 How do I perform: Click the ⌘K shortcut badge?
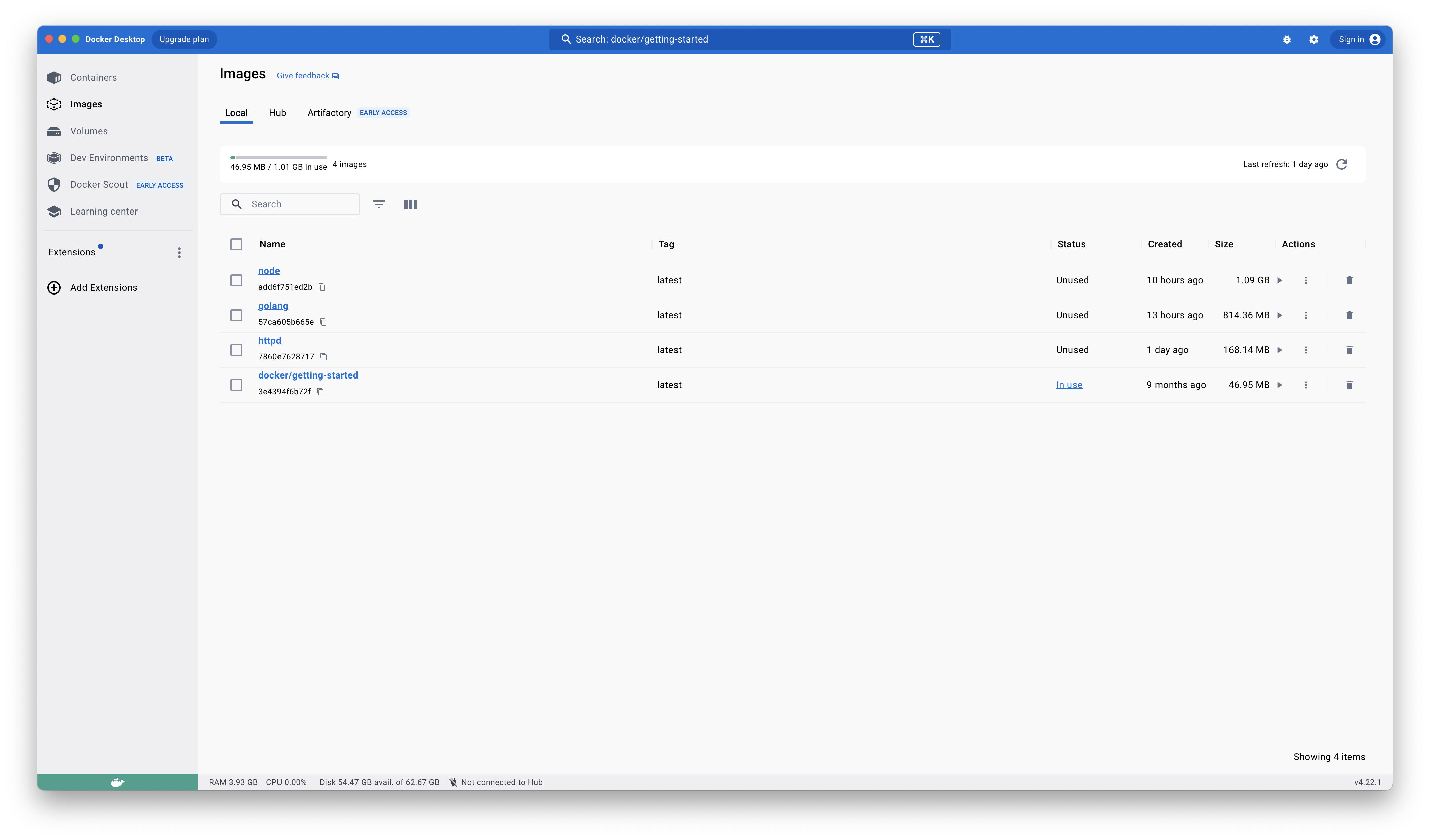click(x=926, y=40)
